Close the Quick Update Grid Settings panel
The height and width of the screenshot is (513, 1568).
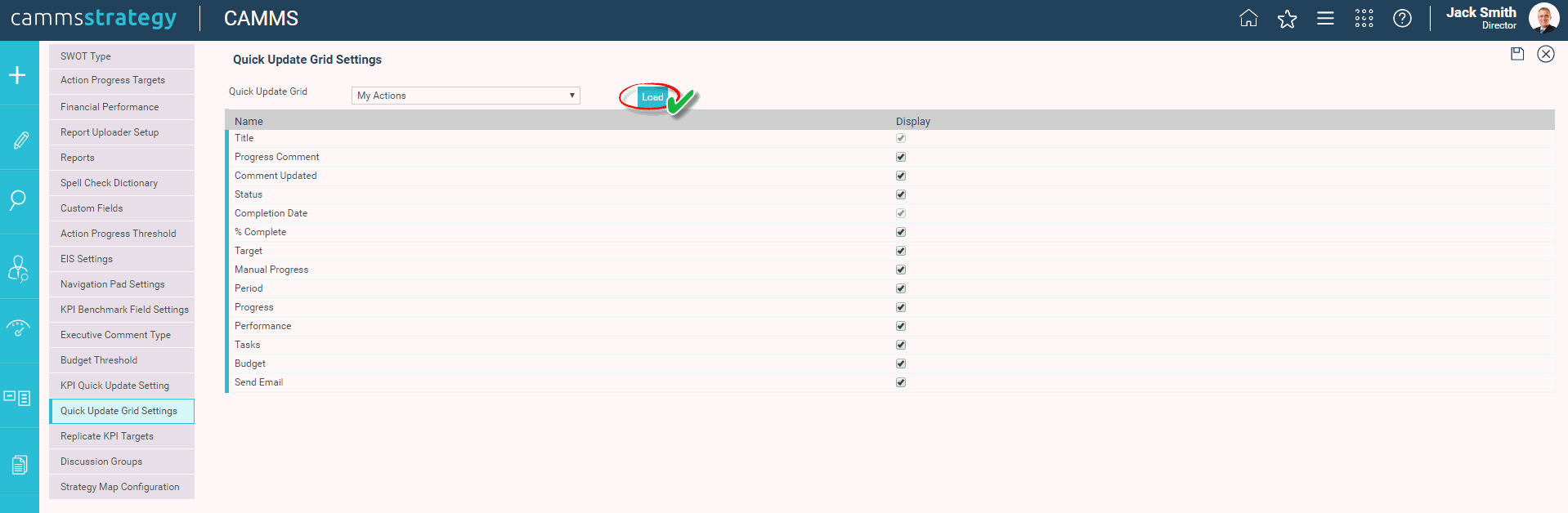(1546, 54)
